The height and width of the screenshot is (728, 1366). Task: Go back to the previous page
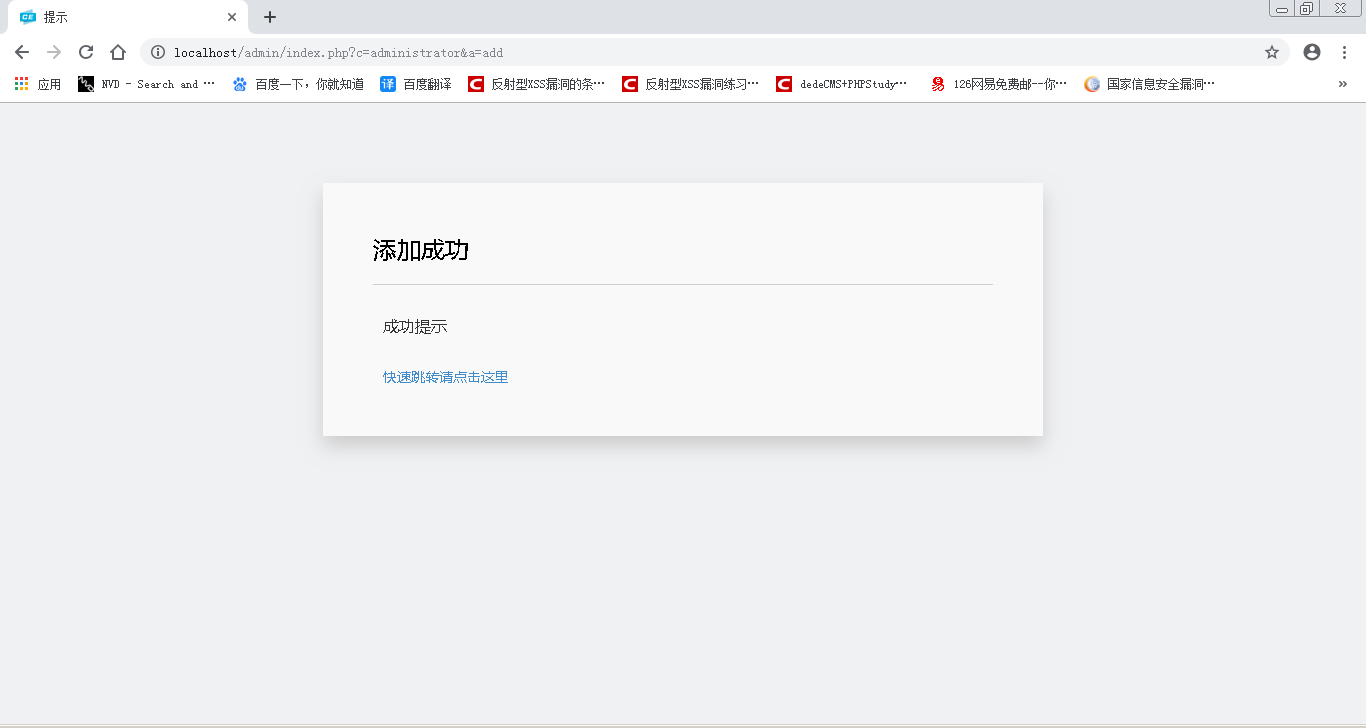click(x=22, y=52)
